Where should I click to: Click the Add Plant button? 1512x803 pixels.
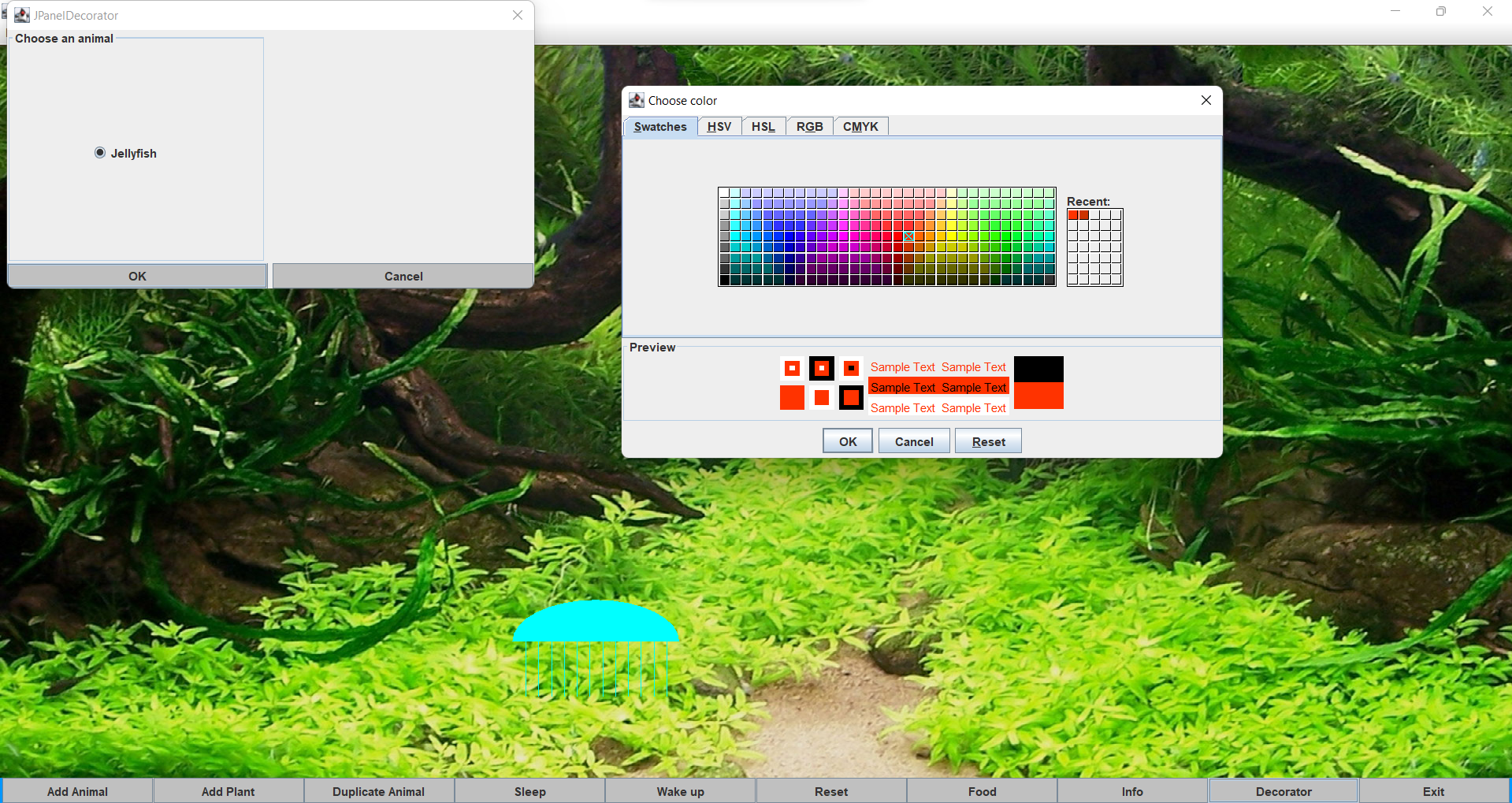228,791
